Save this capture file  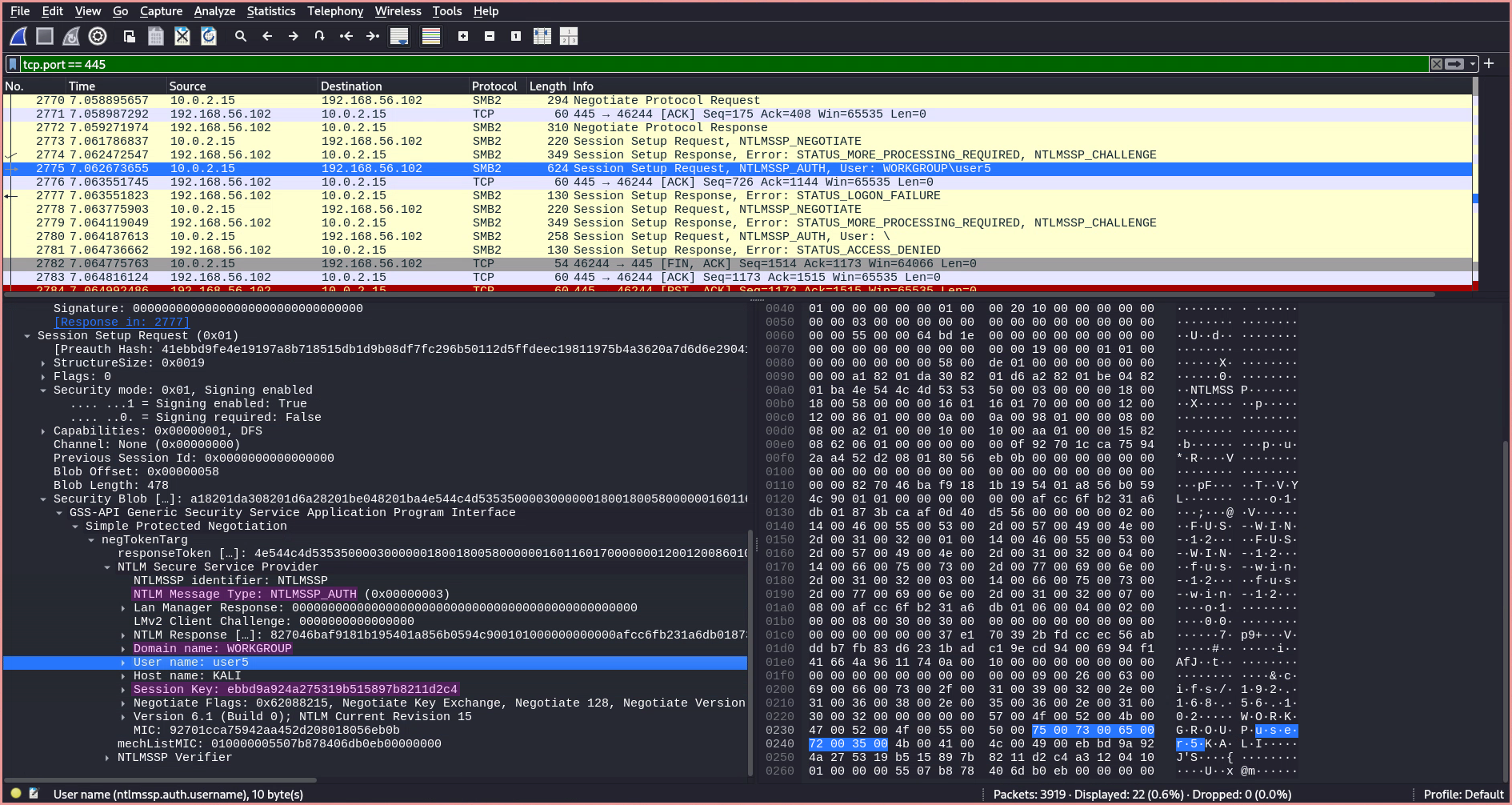coord(156,36)
